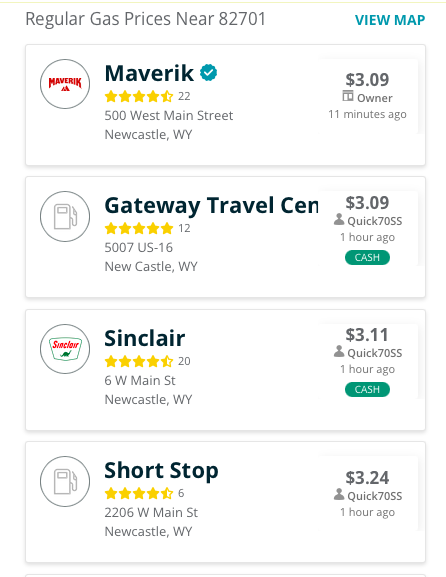446x577 pixels.
Task: Click Maverik's verified checkmark badge
Action: point(208,72)
